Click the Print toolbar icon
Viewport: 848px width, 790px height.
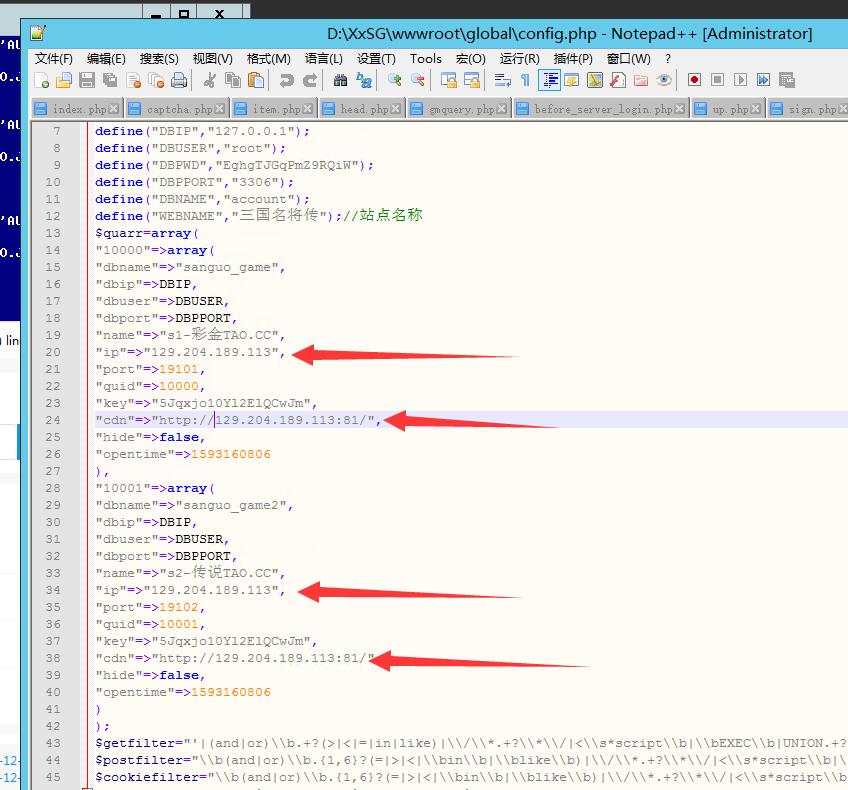click(179, 81)
